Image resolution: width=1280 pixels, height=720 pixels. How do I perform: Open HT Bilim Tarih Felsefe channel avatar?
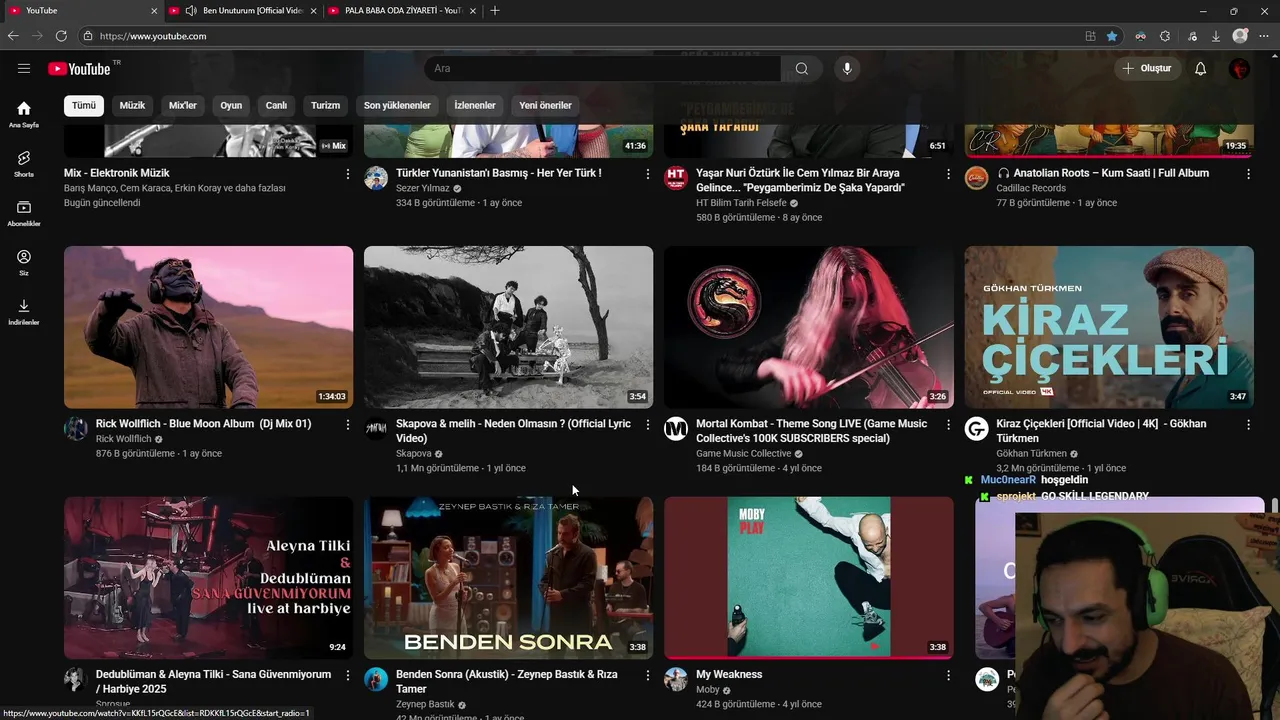tap(676, 178)
